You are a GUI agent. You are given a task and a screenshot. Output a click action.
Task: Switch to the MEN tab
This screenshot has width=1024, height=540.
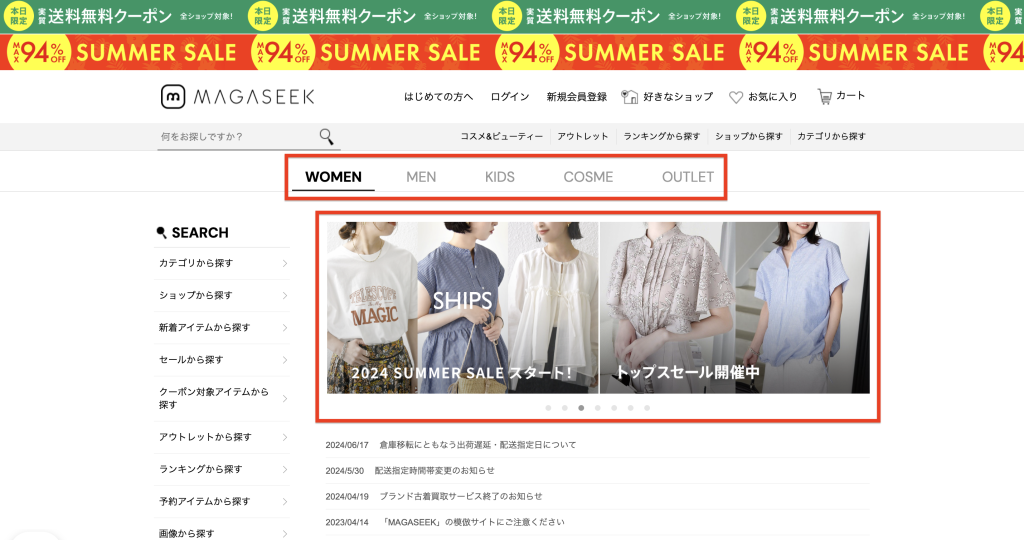pyautogui.click(x=421, y=177)
